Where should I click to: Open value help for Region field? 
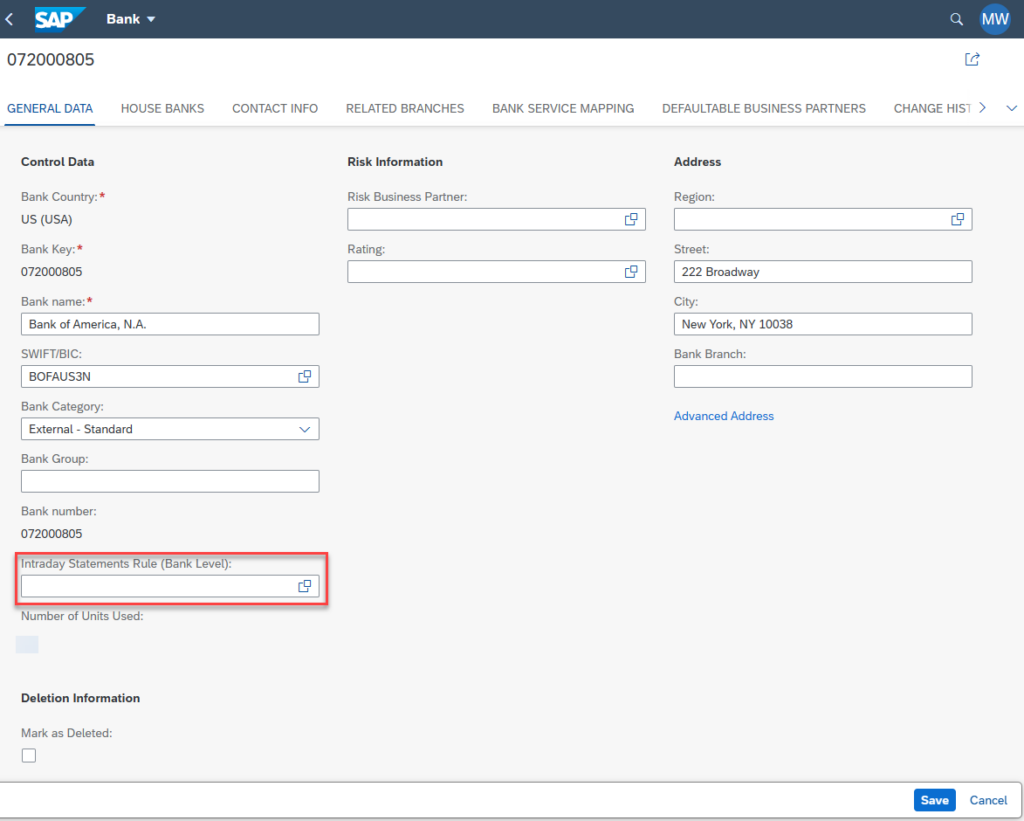957,219
